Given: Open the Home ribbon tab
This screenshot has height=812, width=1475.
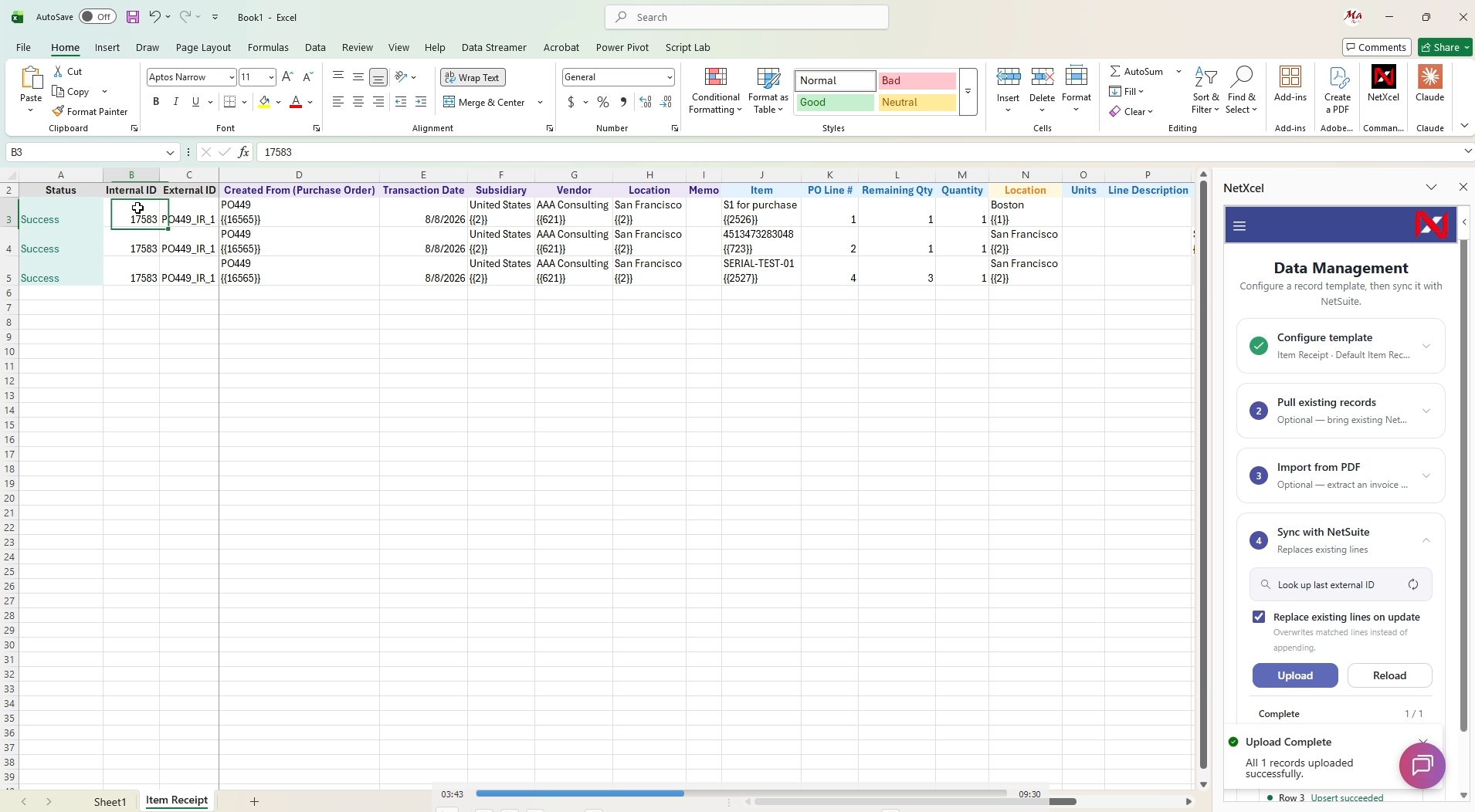Looking at the screenshot, I should (66, 47).
